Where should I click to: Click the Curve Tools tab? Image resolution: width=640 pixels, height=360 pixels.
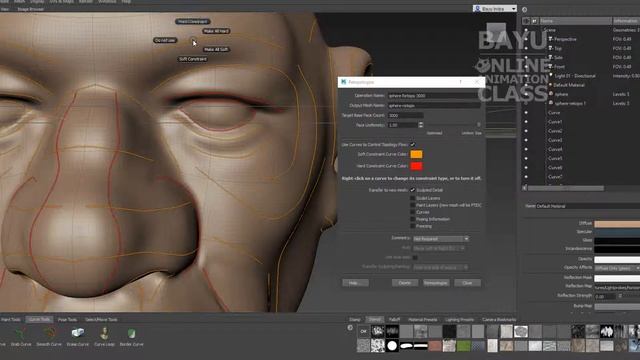[x=39, y=320]
